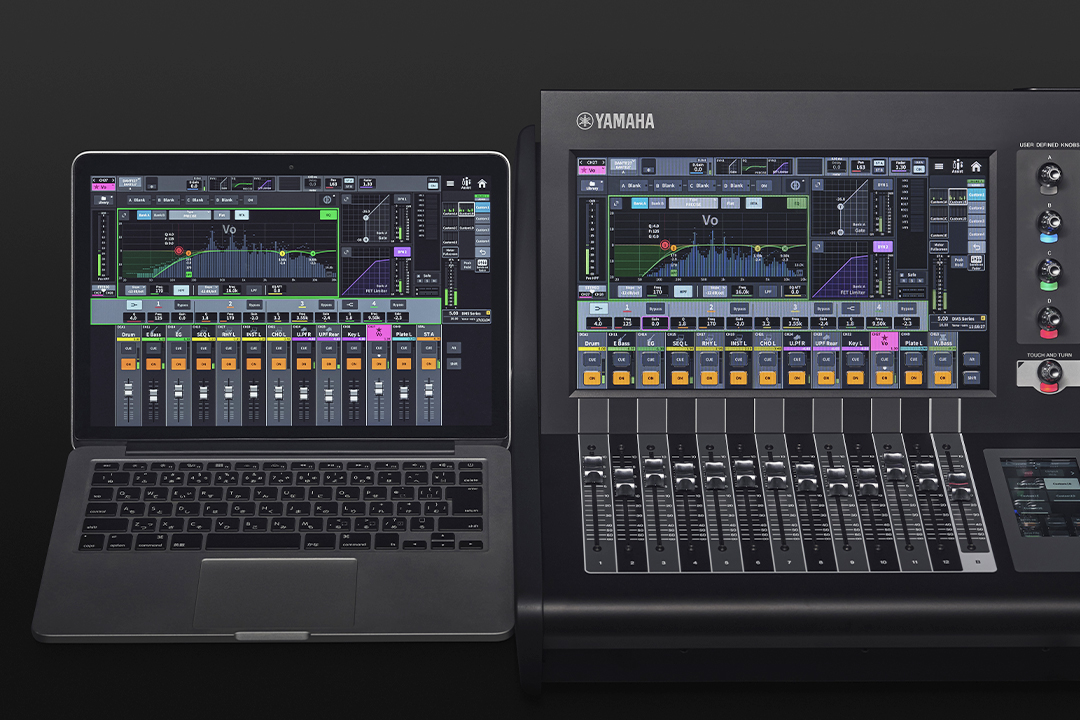Viewport: 1080px width, 720px height.
Task: Open C Blank slot dropdown on mixer
Action: click(x=702, y=185)
